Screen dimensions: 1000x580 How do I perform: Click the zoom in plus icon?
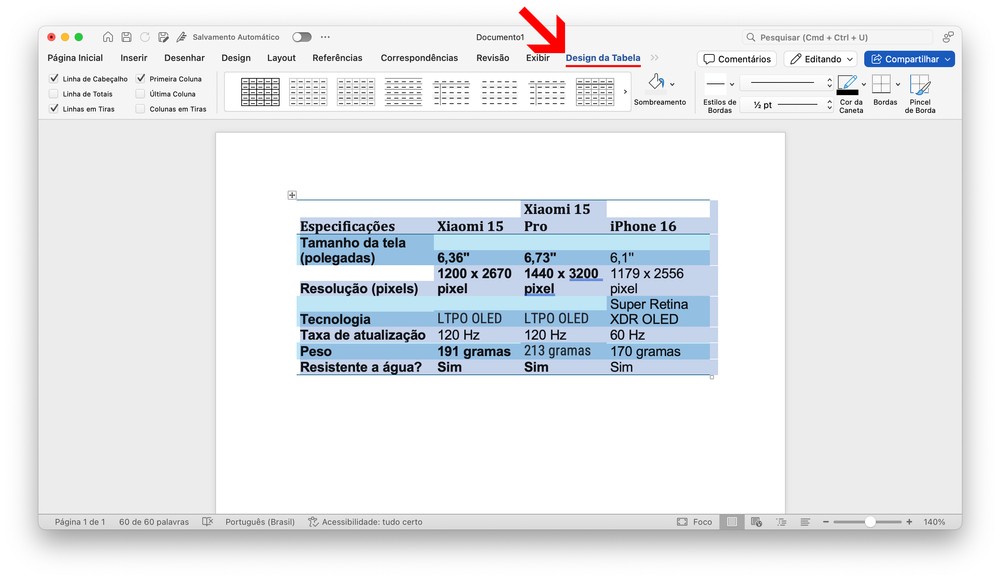coord(909,521)
